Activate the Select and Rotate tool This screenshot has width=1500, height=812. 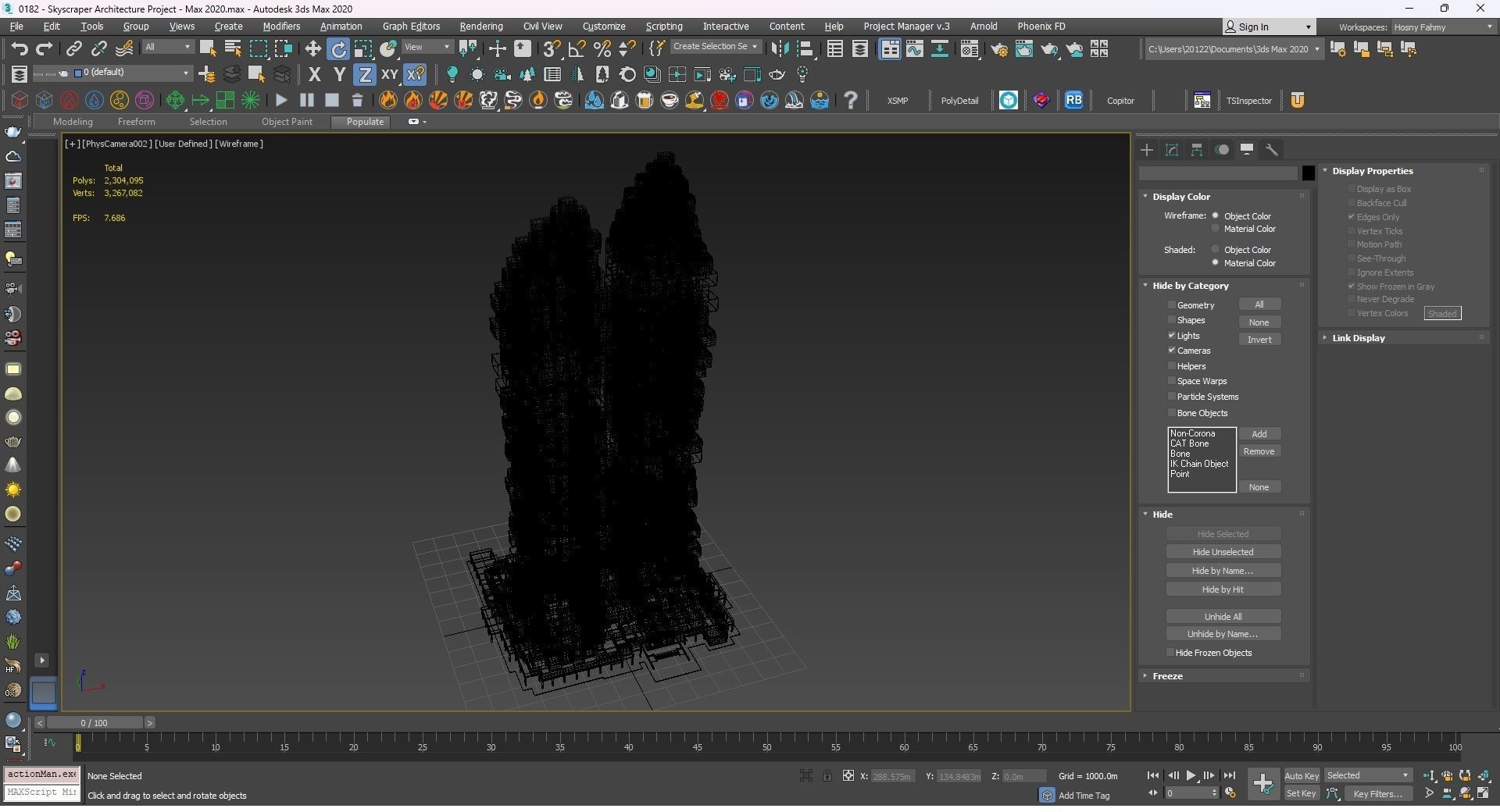(x=338, y=49)
